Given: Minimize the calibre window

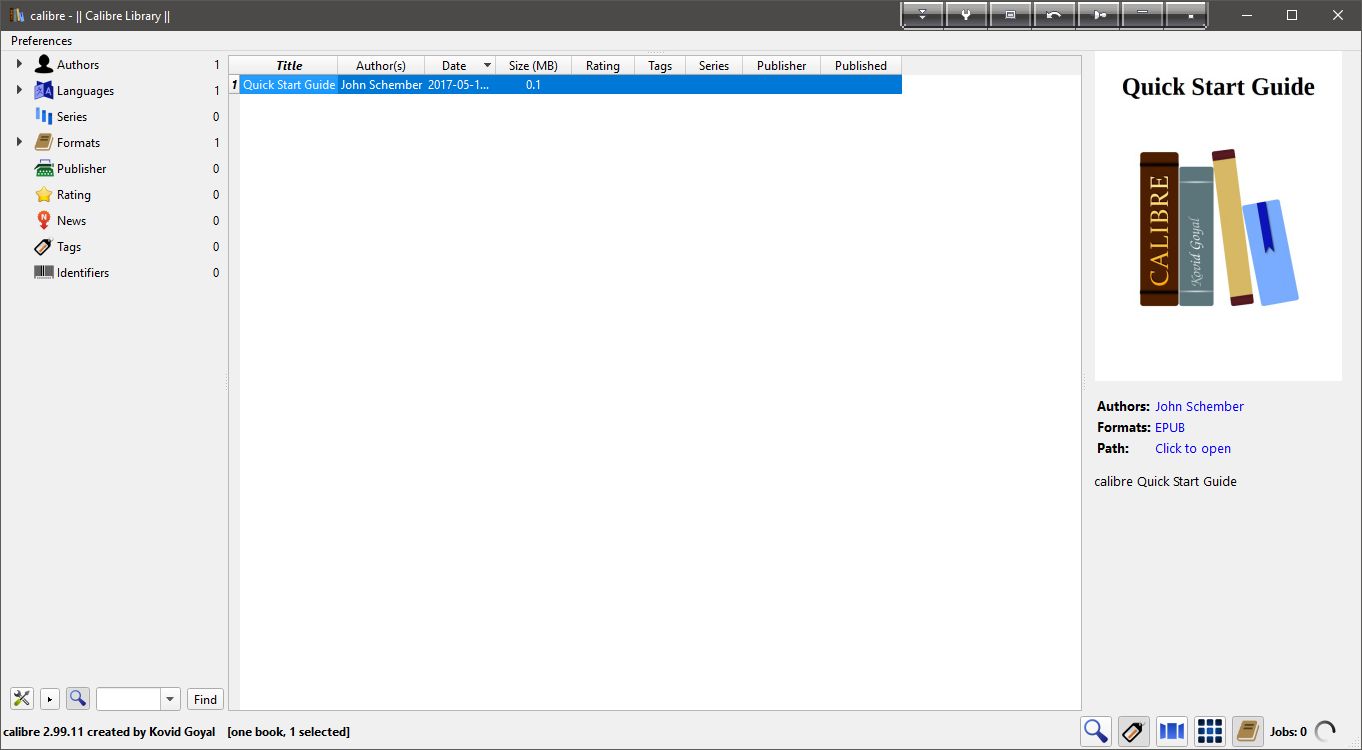Looking at the screenshot, I should pyautogui.click(x=1247, y=15).
